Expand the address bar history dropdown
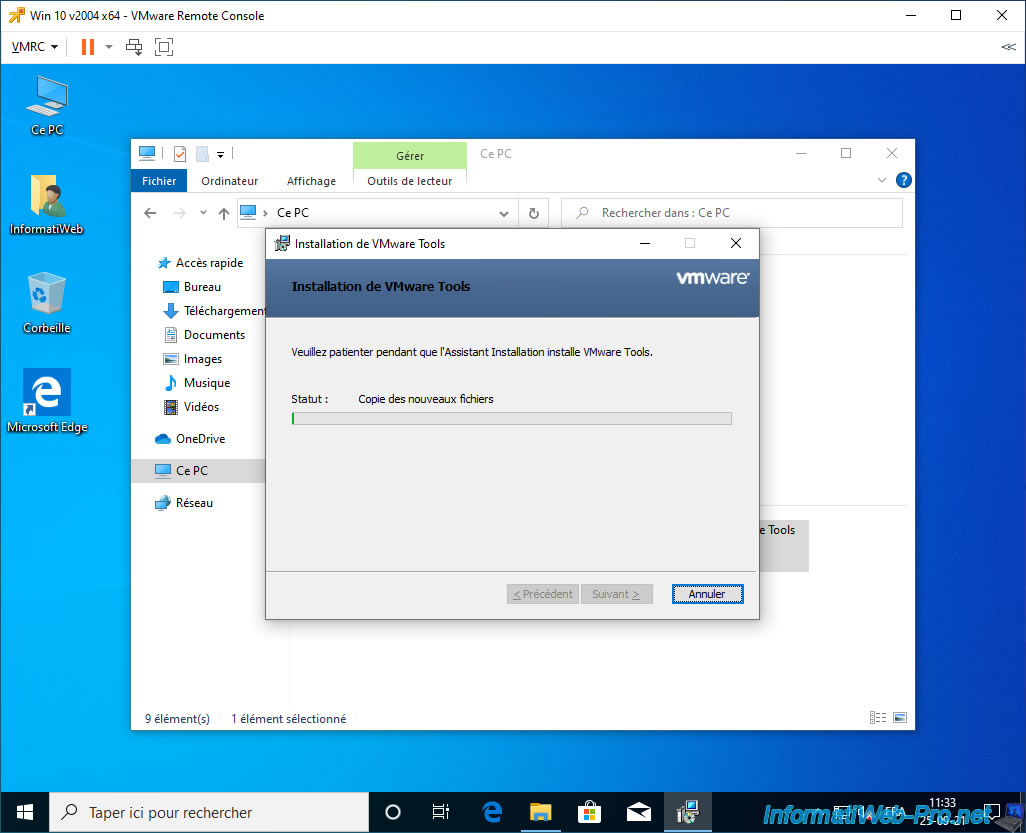Viewport: 1026px width, 833px height. coord(504,213)
